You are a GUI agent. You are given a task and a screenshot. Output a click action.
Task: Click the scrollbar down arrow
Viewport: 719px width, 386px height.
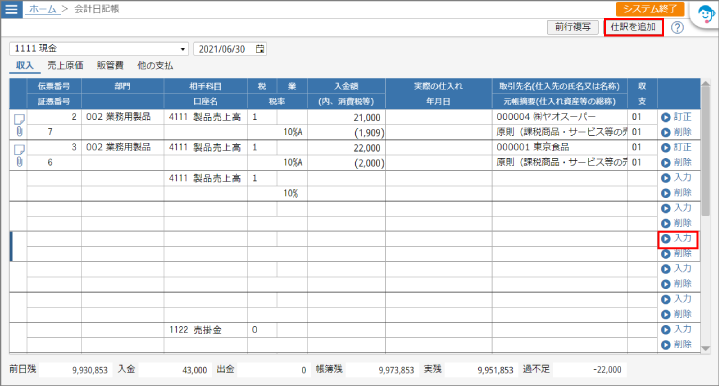[x=705, y=348]
